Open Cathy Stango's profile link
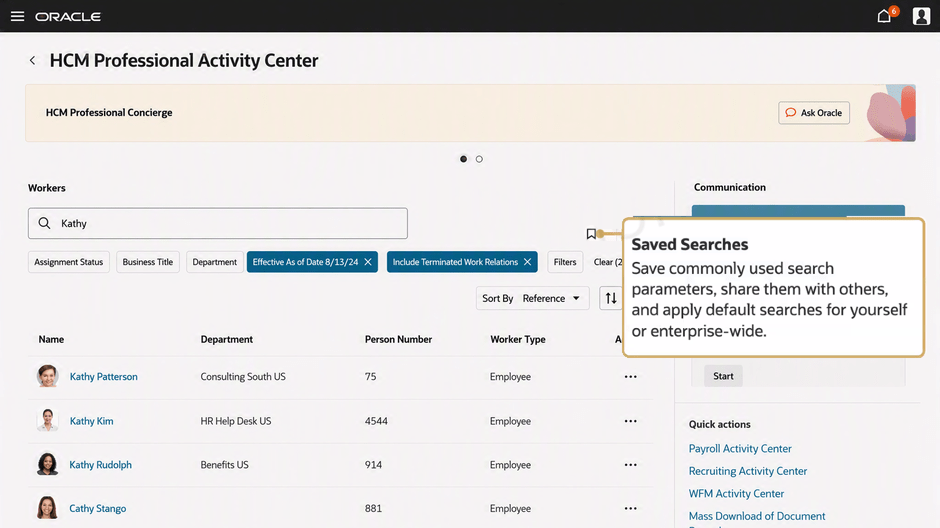 click(x=97, y=508)
